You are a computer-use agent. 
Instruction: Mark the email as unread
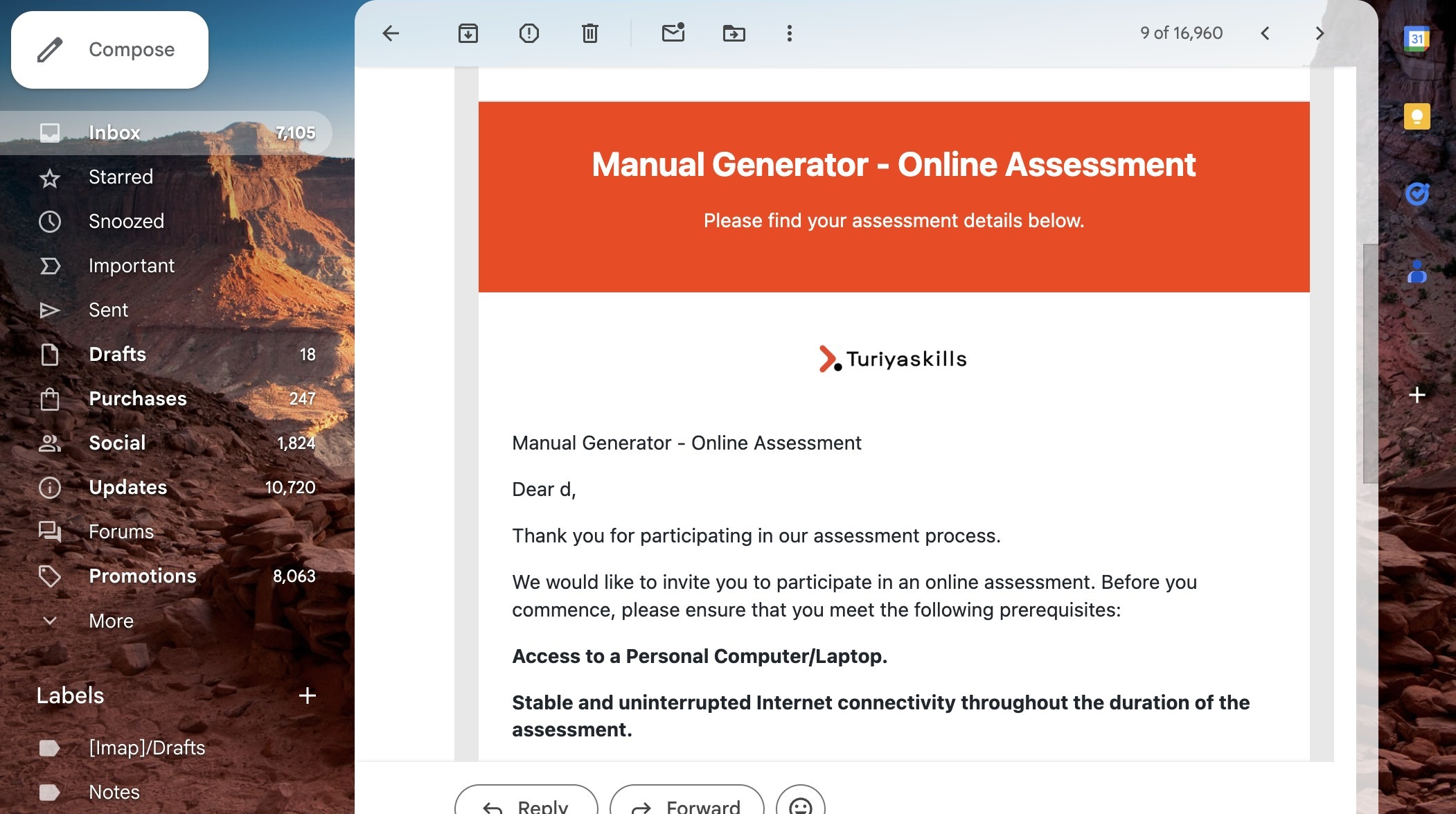tap(673, 33)
